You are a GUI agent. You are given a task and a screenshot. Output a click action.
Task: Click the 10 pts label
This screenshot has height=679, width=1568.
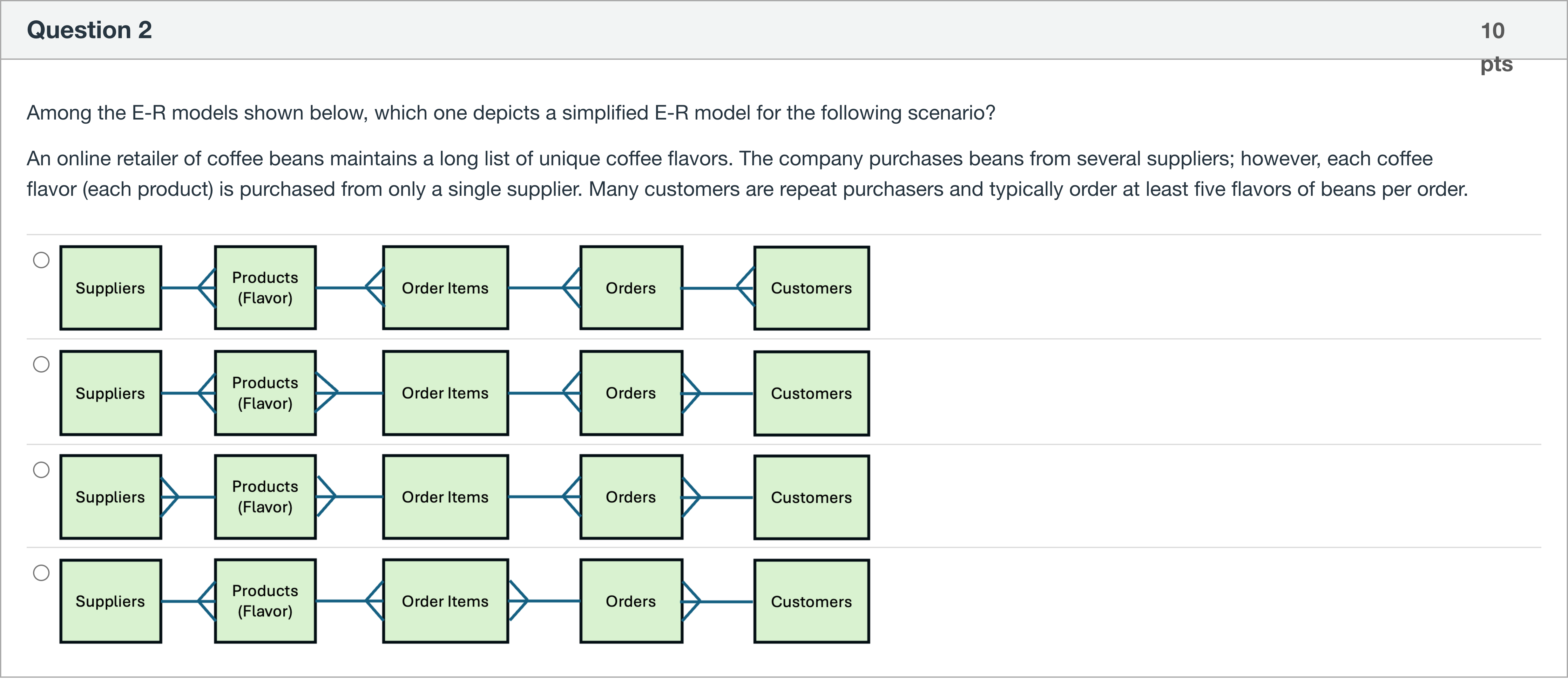pyautogui.click(x=1495, y=46)
